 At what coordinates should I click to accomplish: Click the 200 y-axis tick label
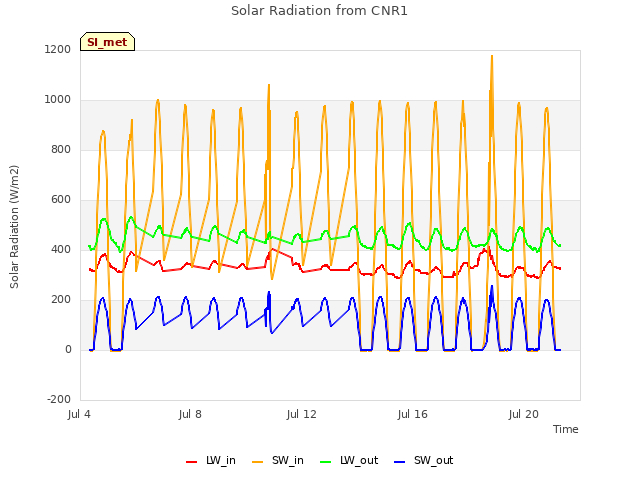click(61, 299)
